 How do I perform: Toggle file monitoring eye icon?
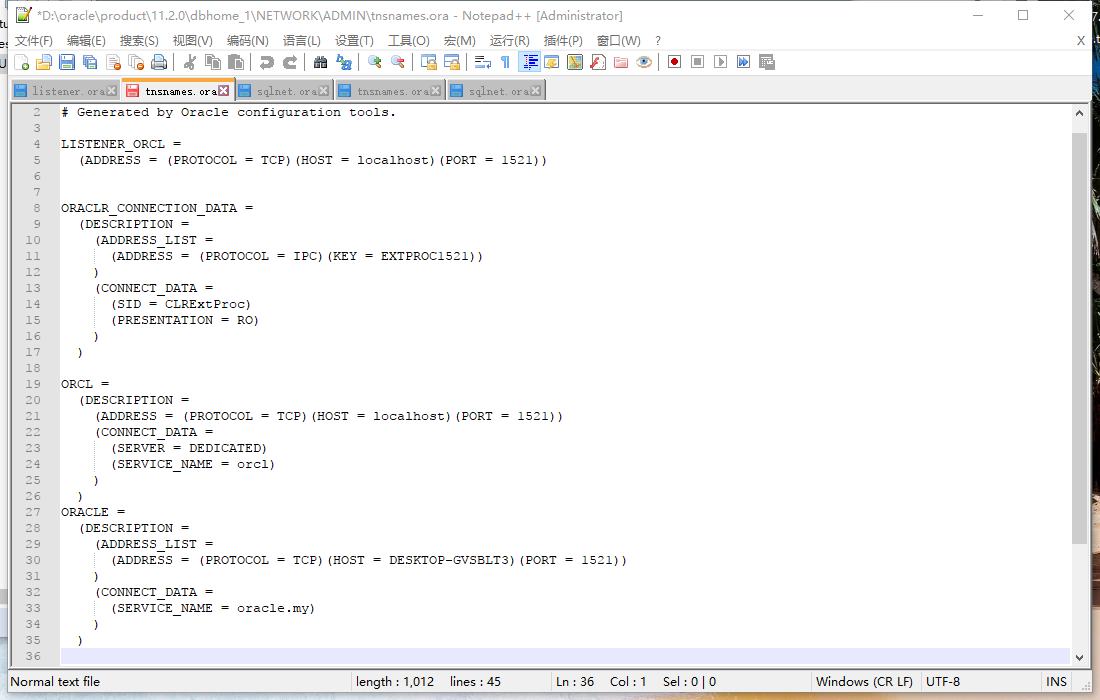(x=644, y=62)
